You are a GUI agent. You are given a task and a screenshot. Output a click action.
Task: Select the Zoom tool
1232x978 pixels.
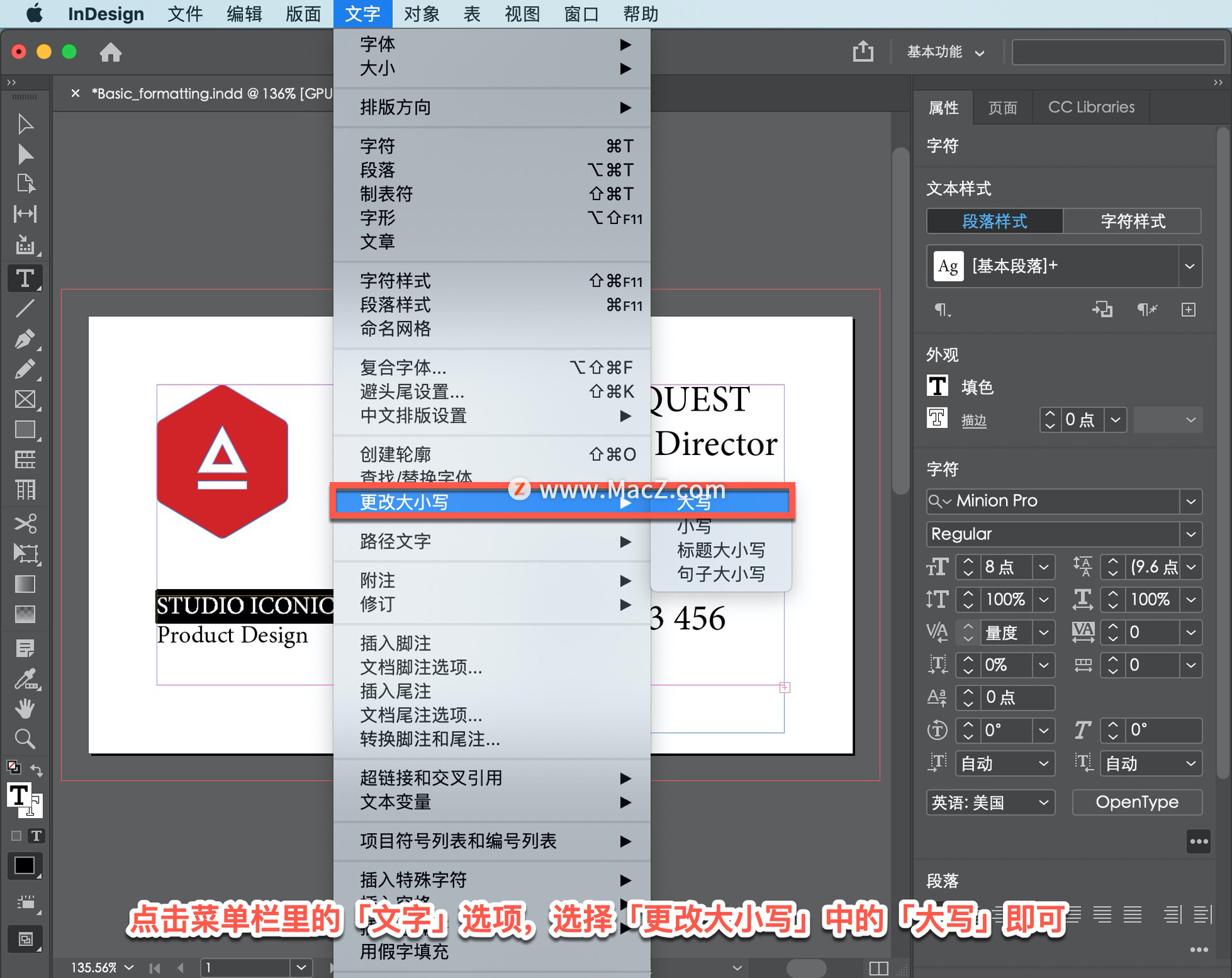coord(25,739)
